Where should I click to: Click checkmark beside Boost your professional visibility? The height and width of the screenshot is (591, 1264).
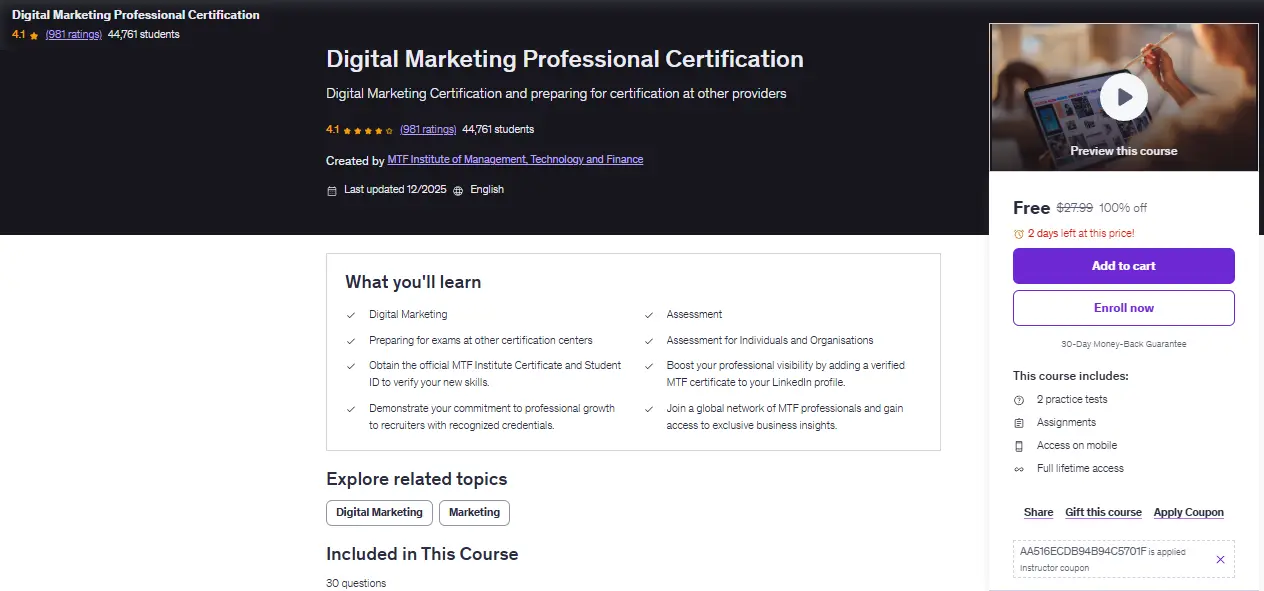649,366
